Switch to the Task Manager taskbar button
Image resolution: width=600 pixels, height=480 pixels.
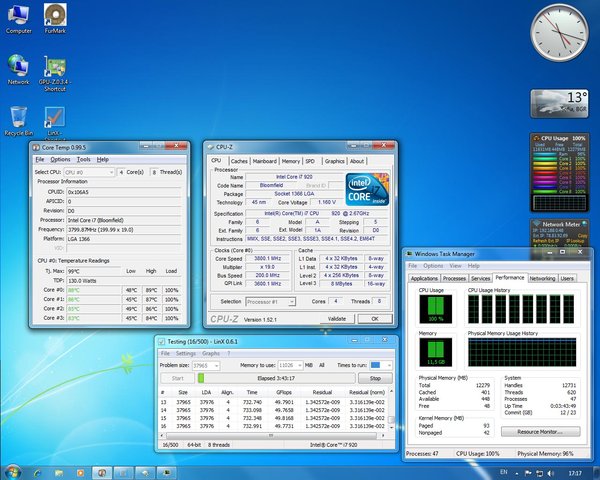pos(167,473)
